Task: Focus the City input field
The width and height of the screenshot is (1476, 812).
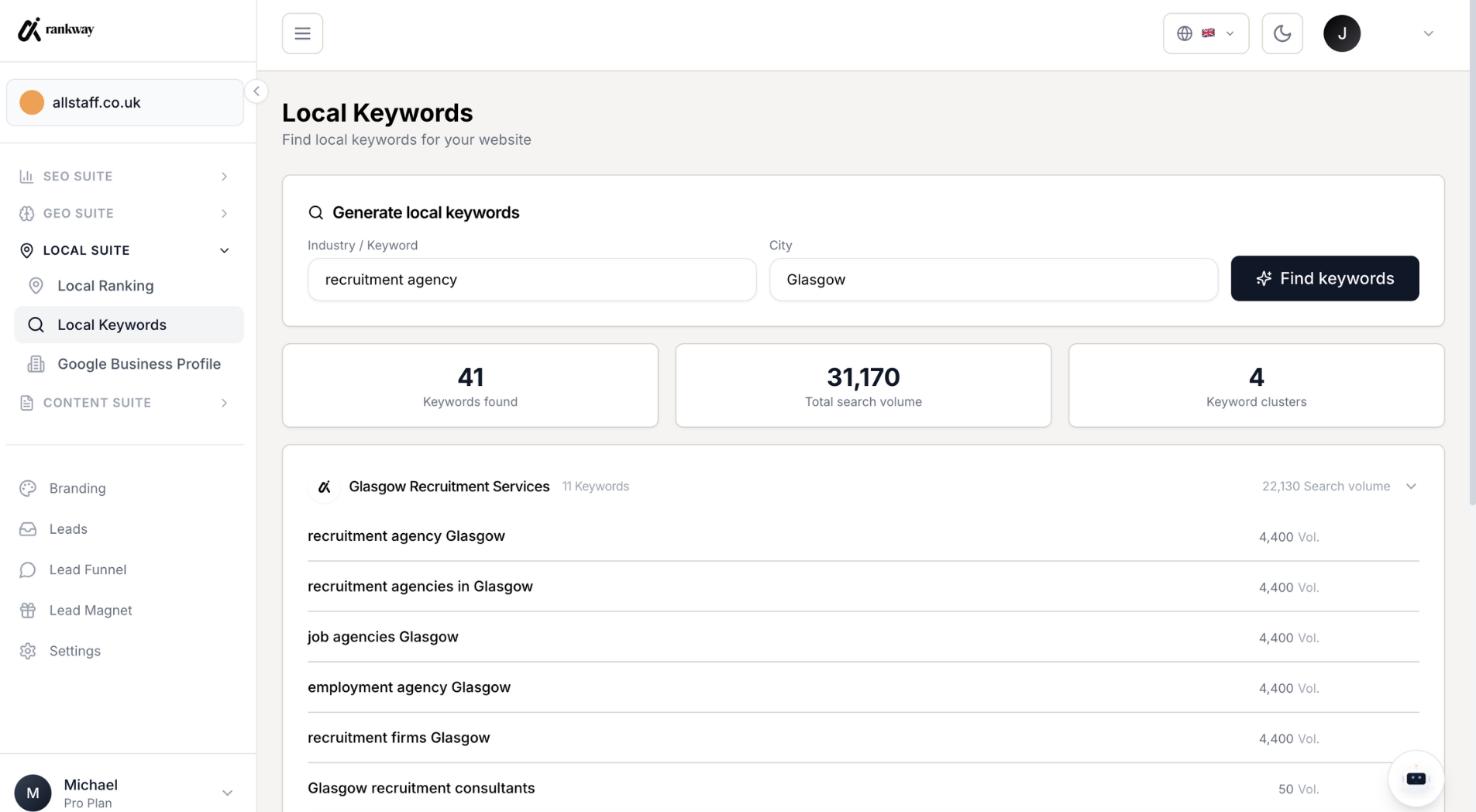Action: (993, 279)
